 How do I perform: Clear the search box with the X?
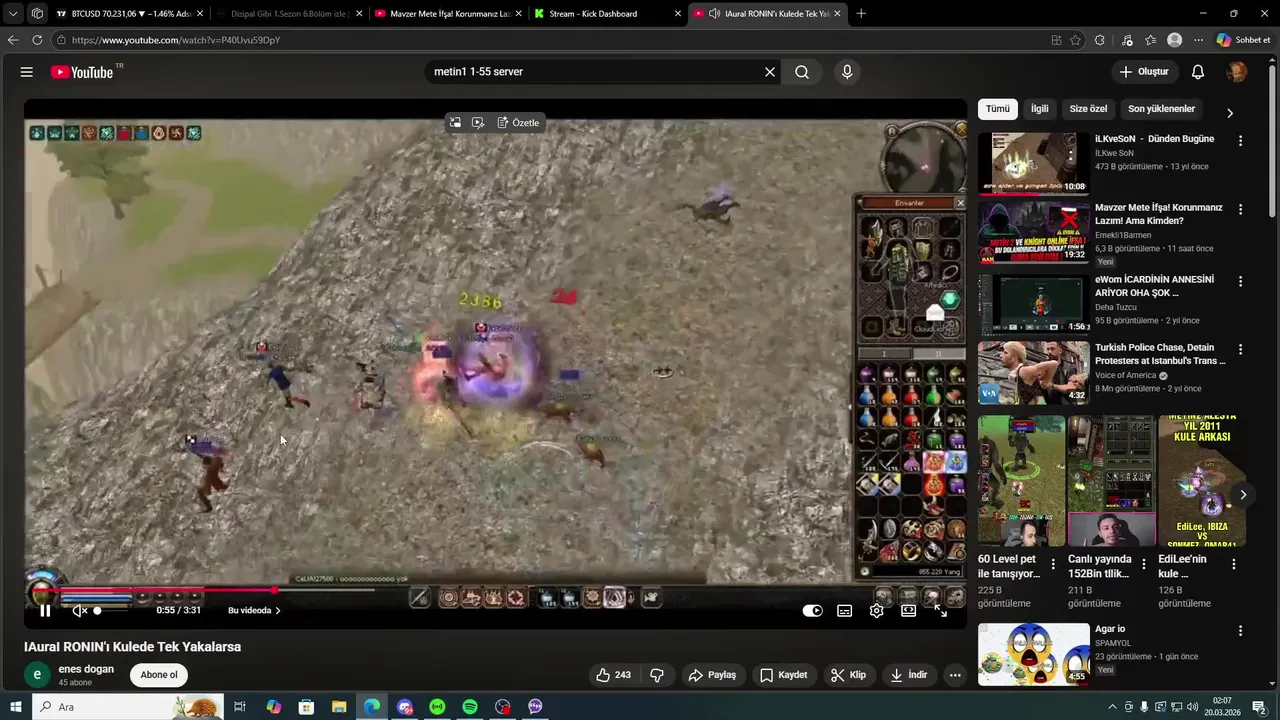[770, 72]
